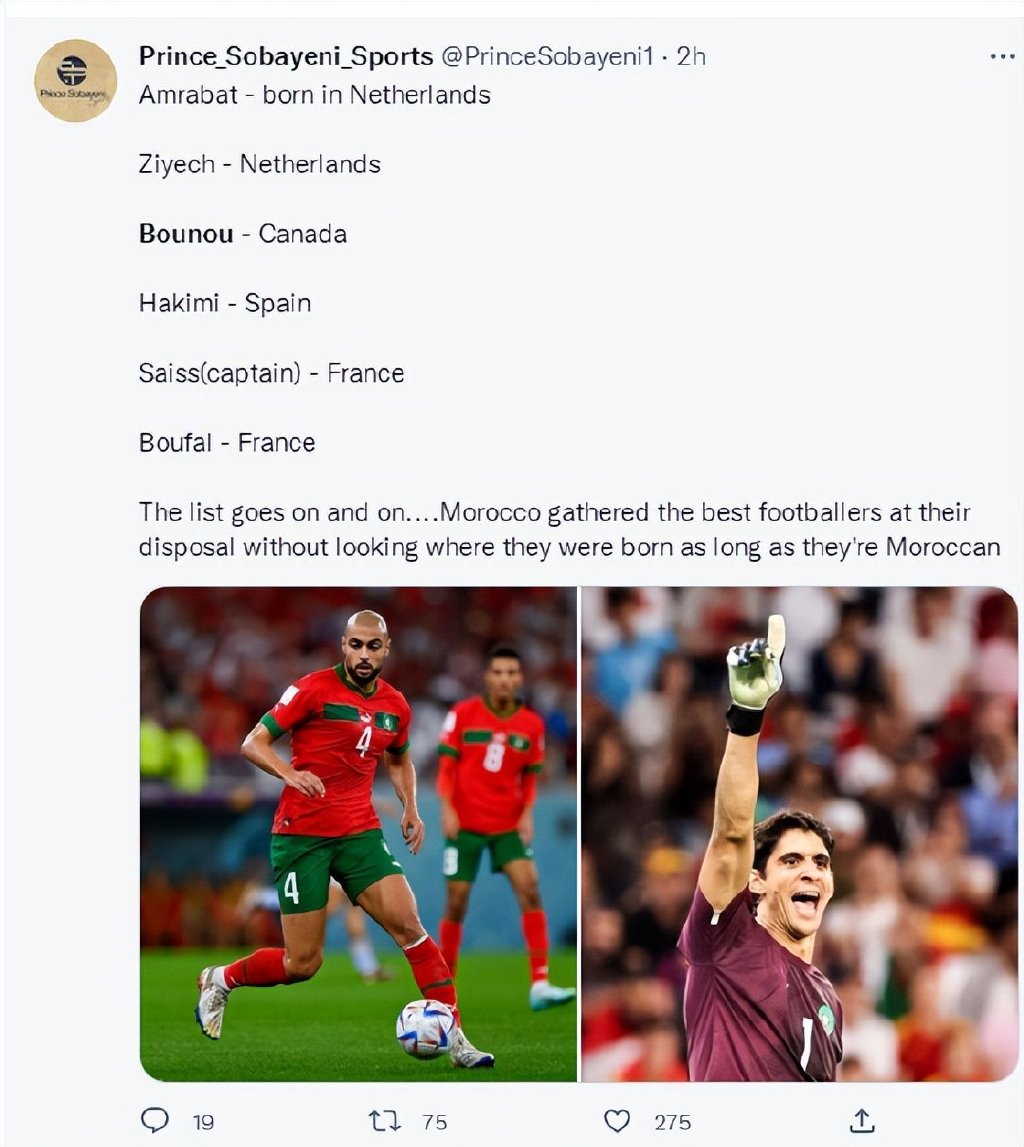1024x1147 pixels.
Task: Click the Hakimi - Spain line
Action: coord(225,303)
